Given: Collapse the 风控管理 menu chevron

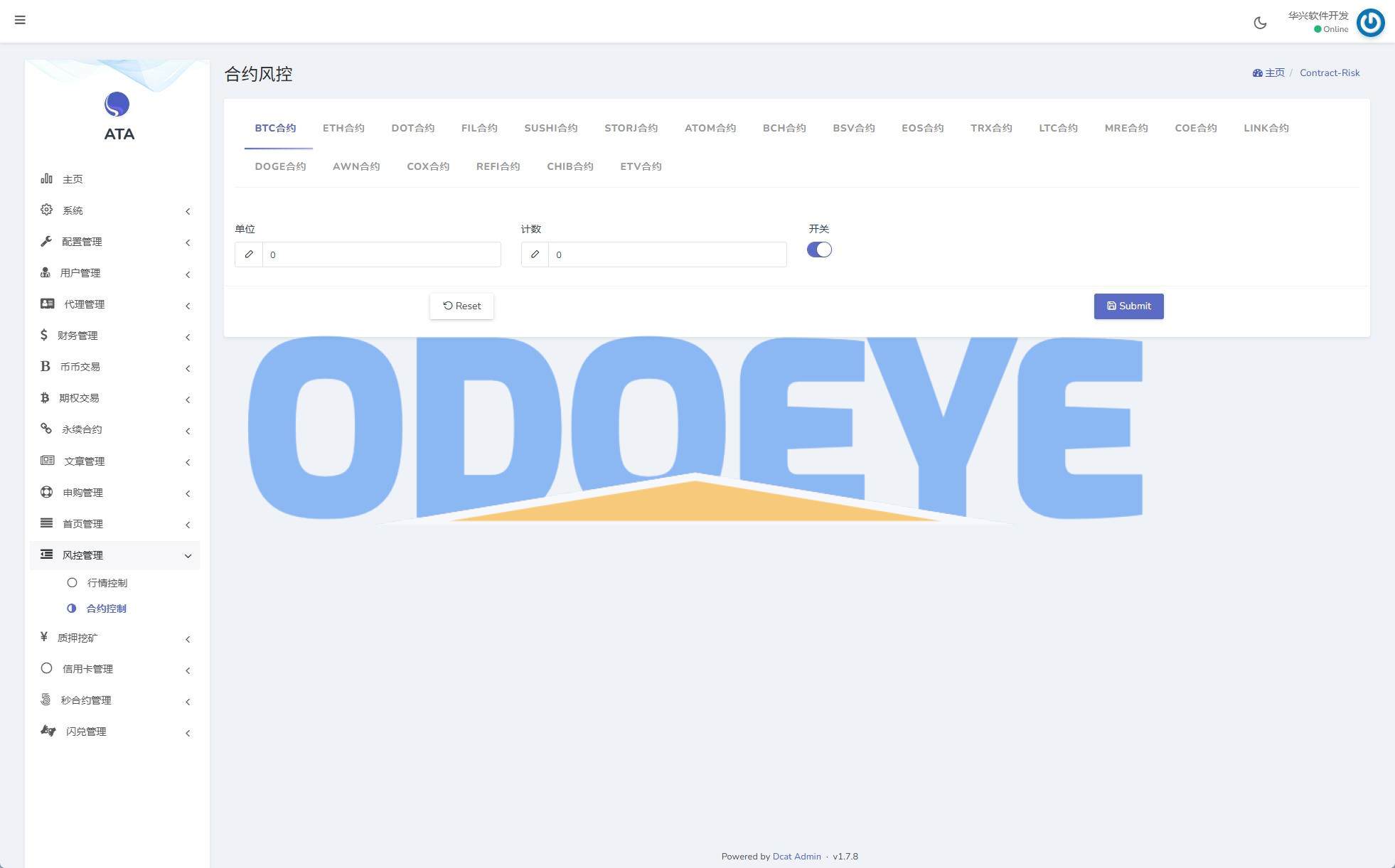Looking at the screenshot, I should click(x=188, y=556).
